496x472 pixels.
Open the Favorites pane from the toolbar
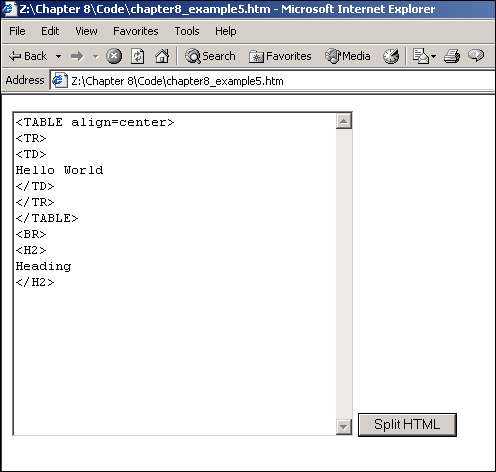[x=280, y=56]
